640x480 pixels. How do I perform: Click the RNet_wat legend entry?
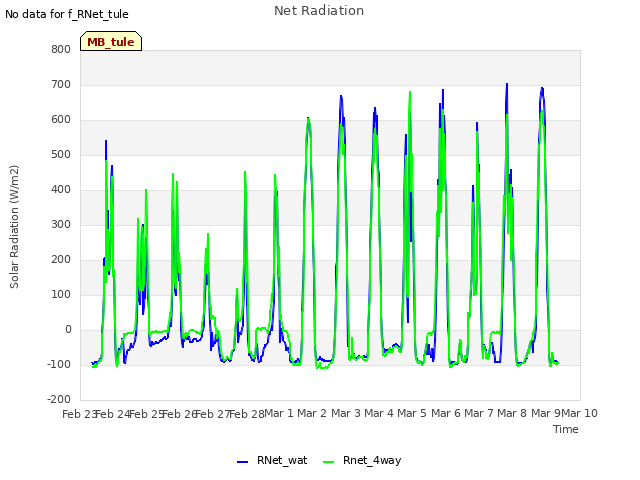[272, 460]
